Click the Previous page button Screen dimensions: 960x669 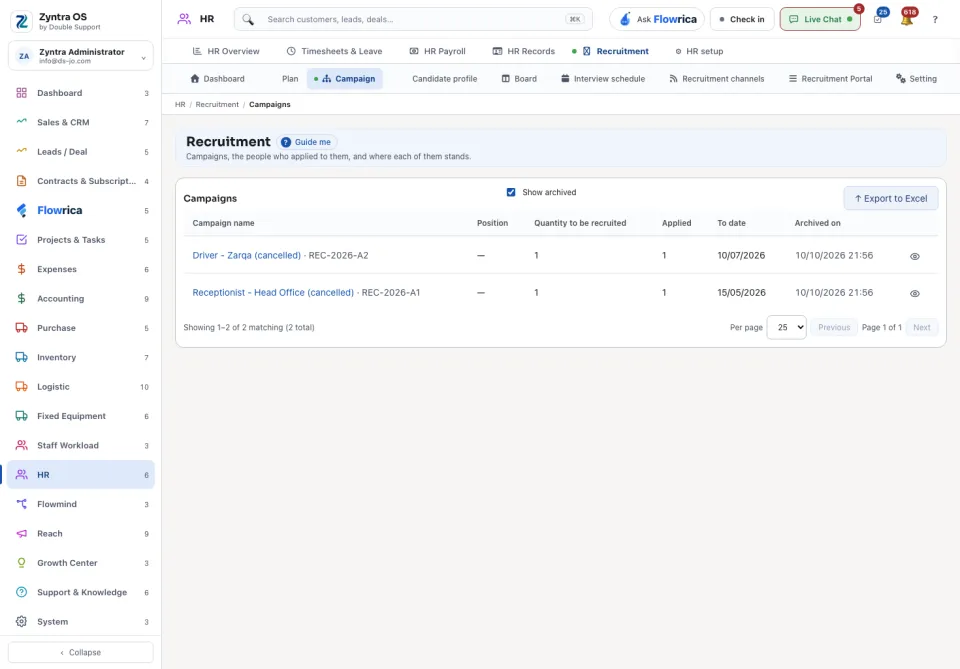pyautogui.click(x=834, y=327)
